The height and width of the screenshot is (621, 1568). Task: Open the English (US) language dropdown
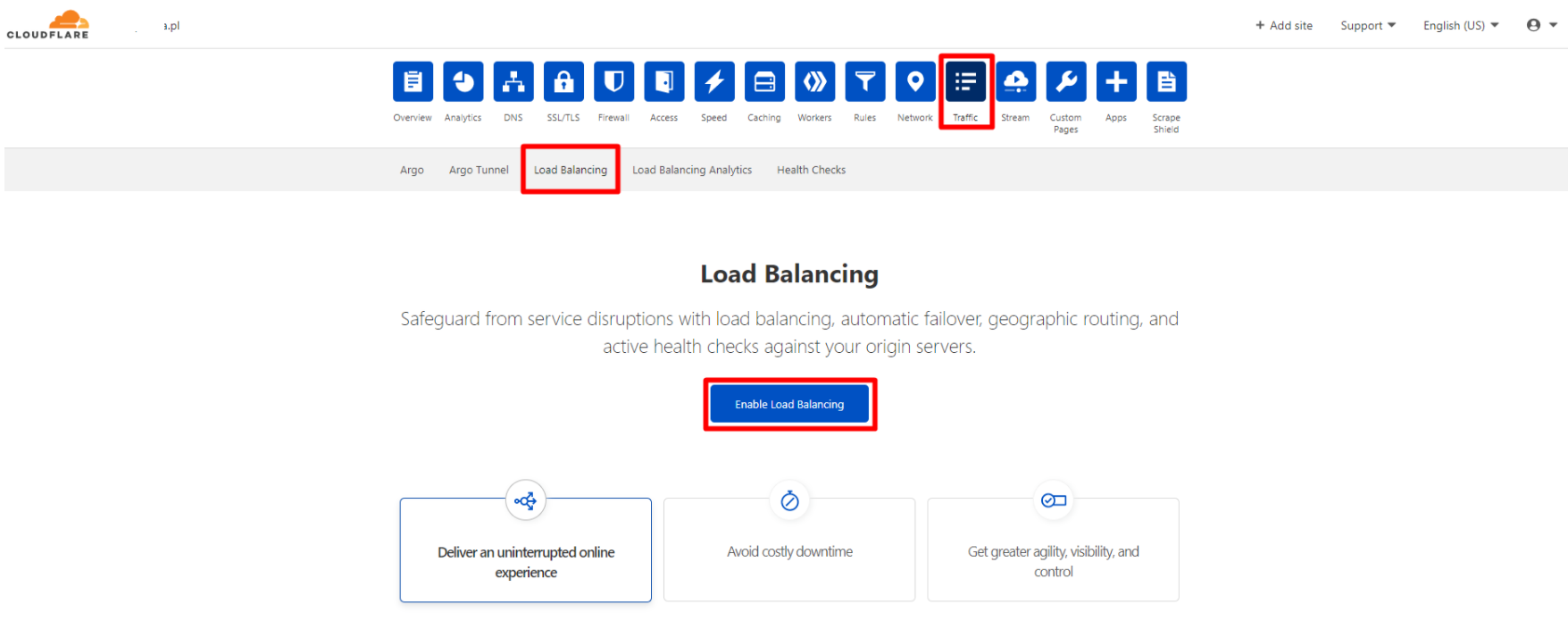click(x=1461, y=26)
